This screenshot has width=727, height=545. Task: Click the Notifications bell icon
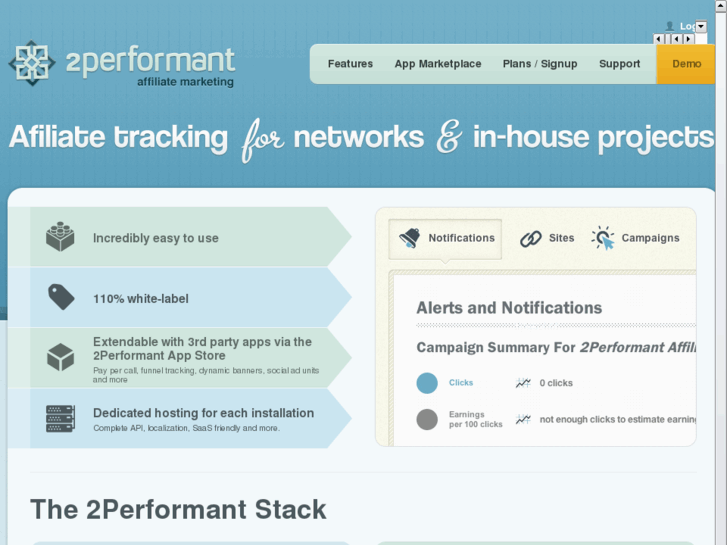410,238
